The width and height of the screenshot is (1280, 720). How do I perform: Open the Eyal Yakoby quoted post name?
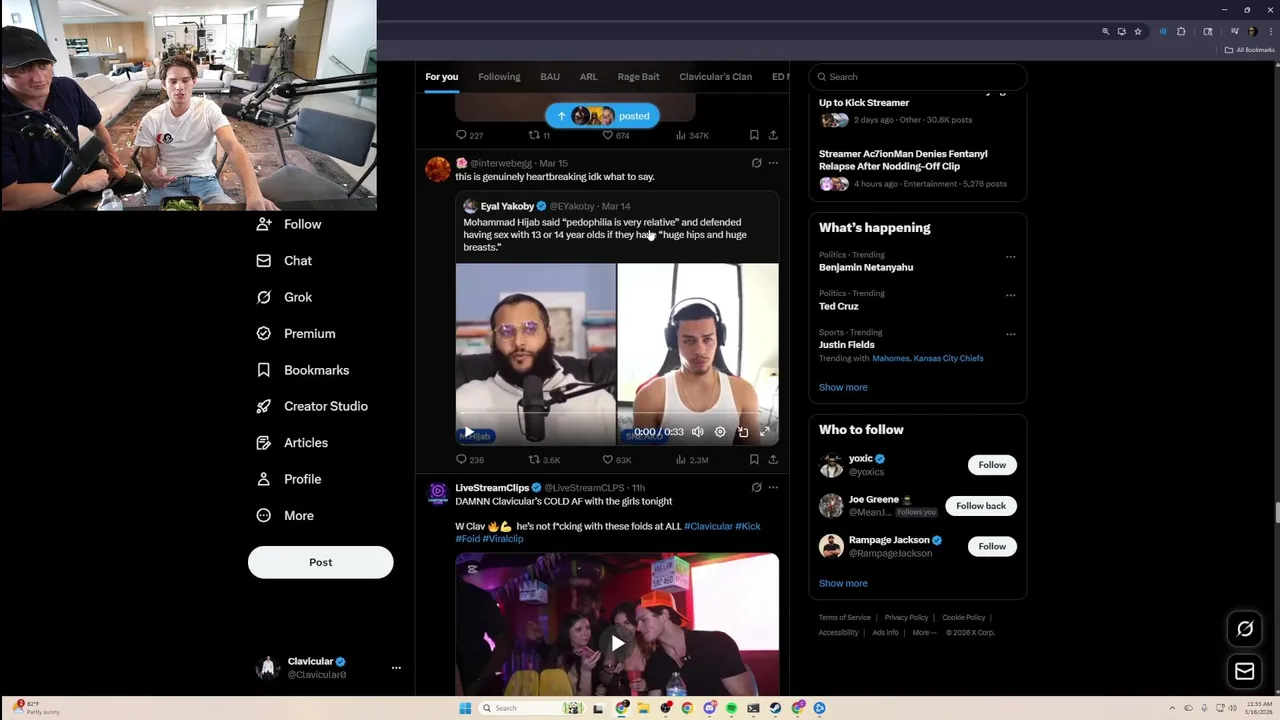pyautogui.click(x=507, y=206)
